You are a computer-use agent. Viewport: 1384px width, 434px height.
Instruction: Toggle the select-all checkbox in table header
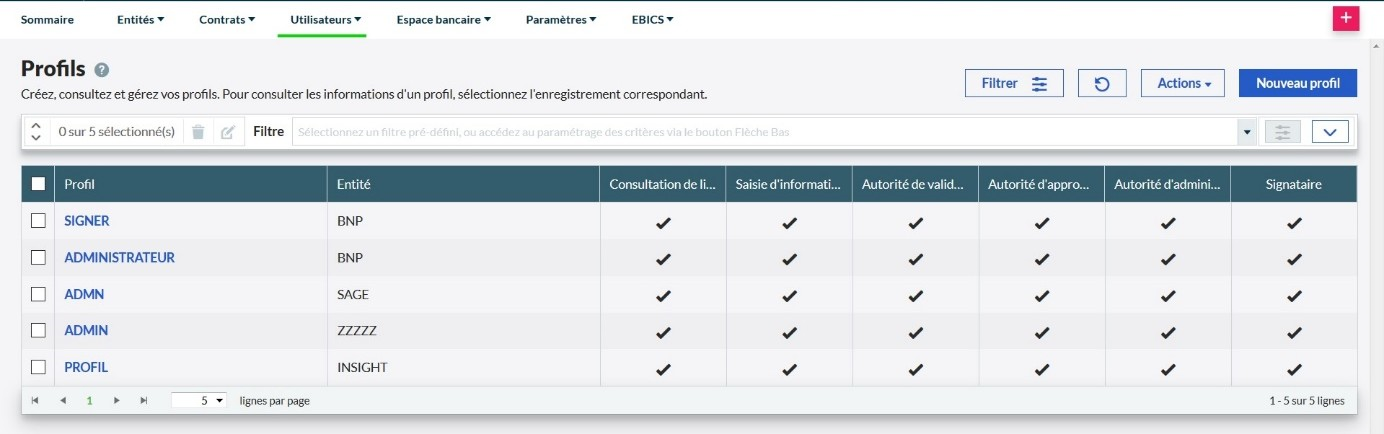39,184
